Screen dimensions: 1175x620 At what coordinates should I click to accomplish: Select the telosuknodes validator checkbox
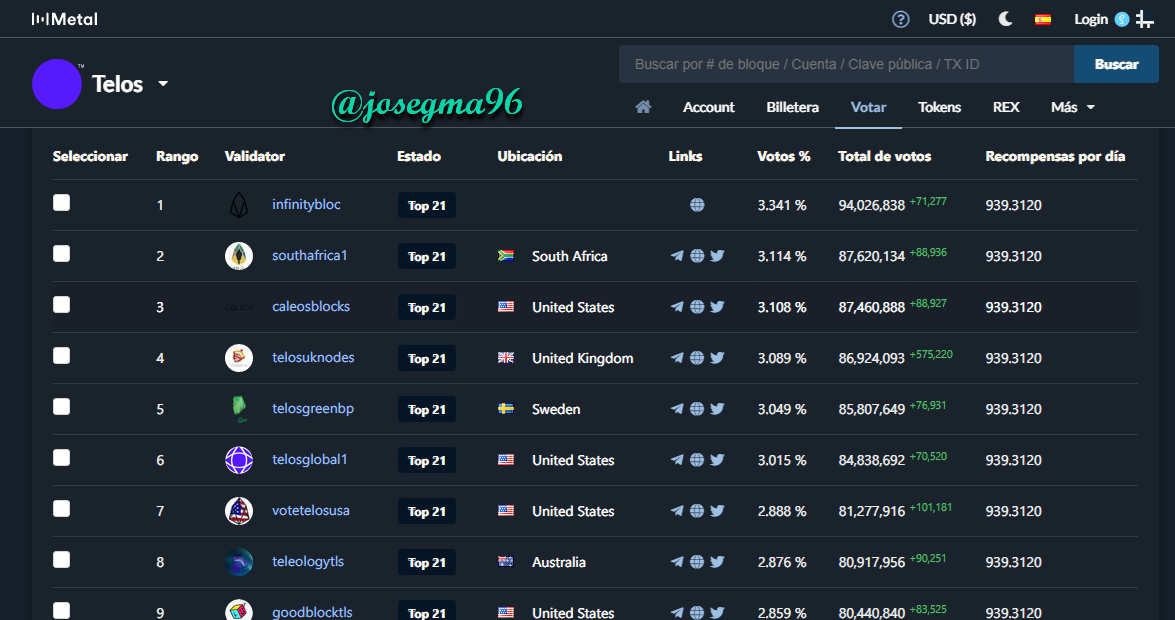click(61, 356)
